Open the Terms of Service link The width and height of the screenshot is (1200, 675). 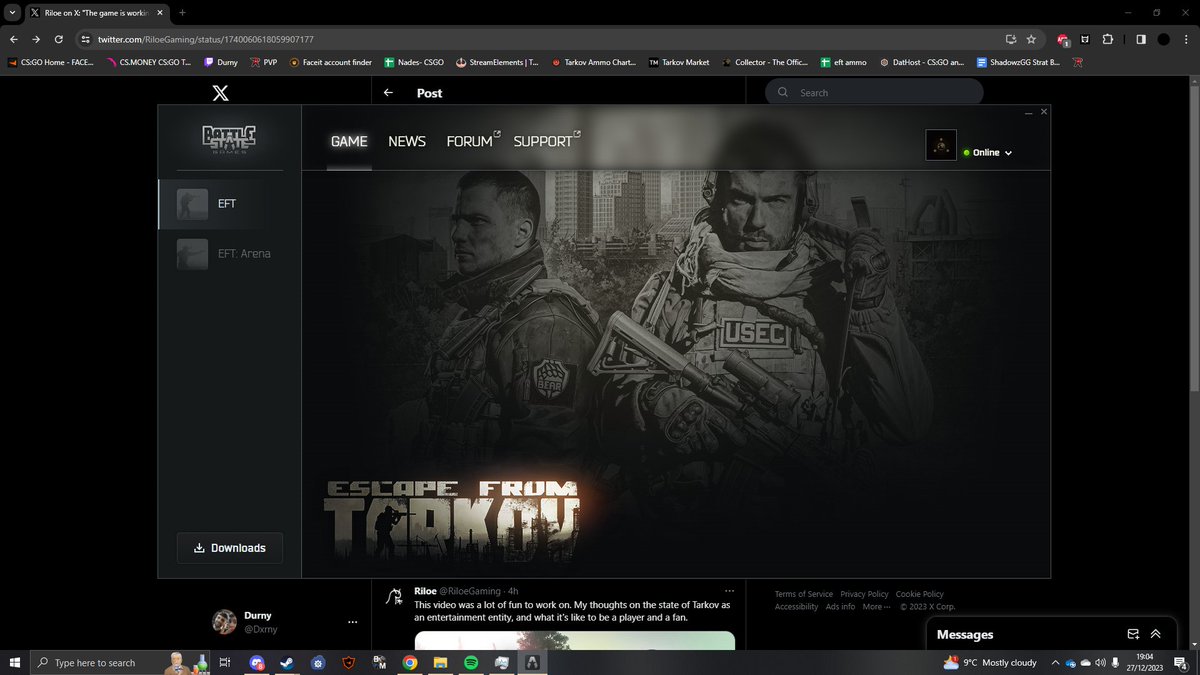tap(803, 594)
